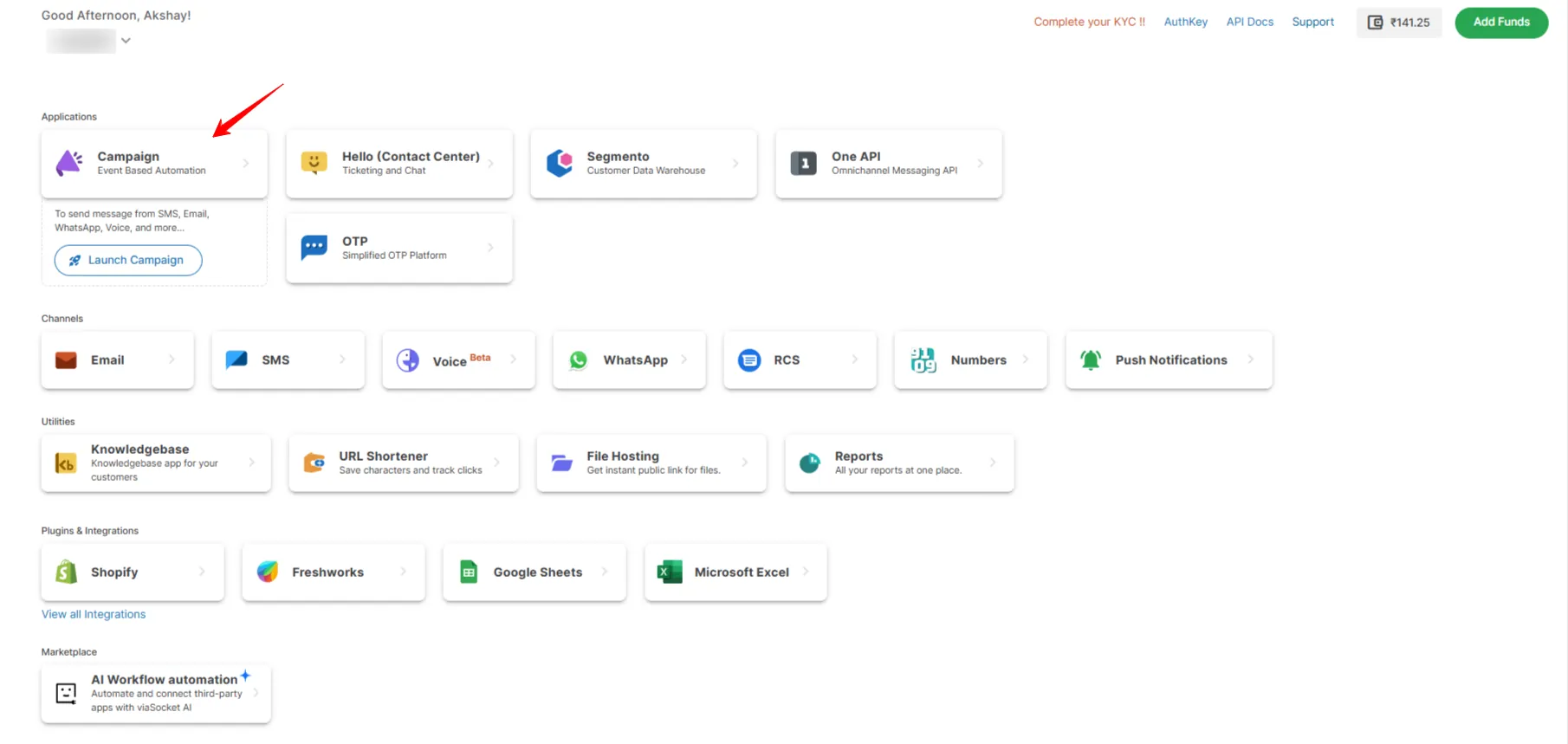Click the Email envelope icon
The height and width of the screenshot is (744, 1568).
click(66, 360)
